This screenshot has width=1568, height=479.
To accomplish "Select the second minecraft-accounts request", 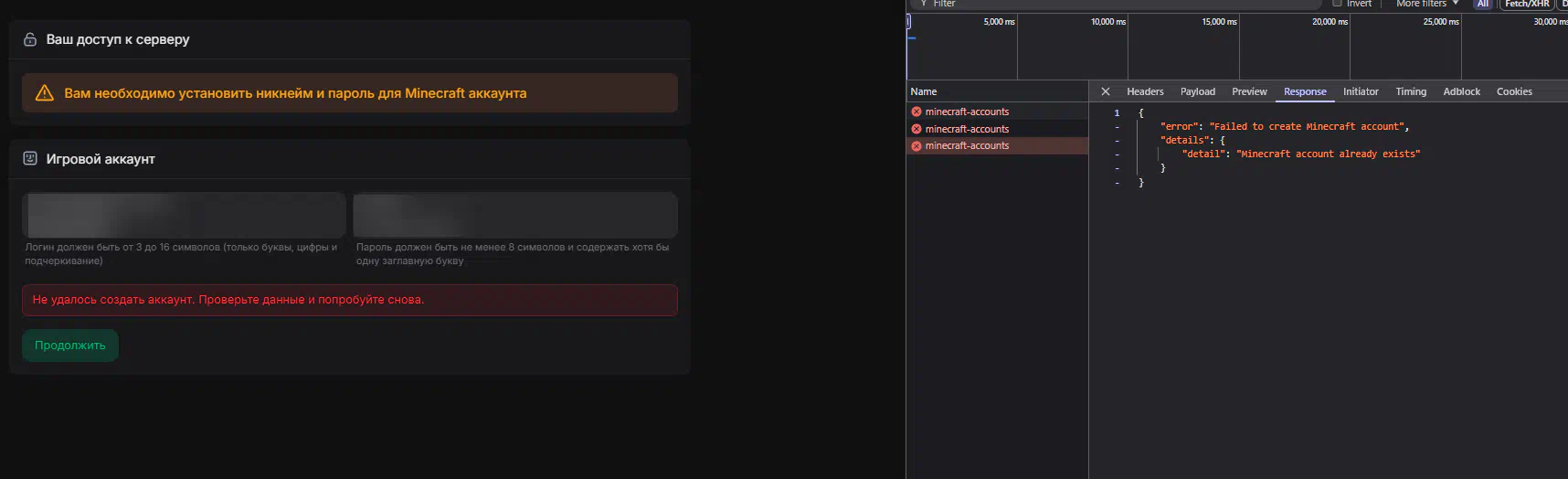I will coord(967,129).
